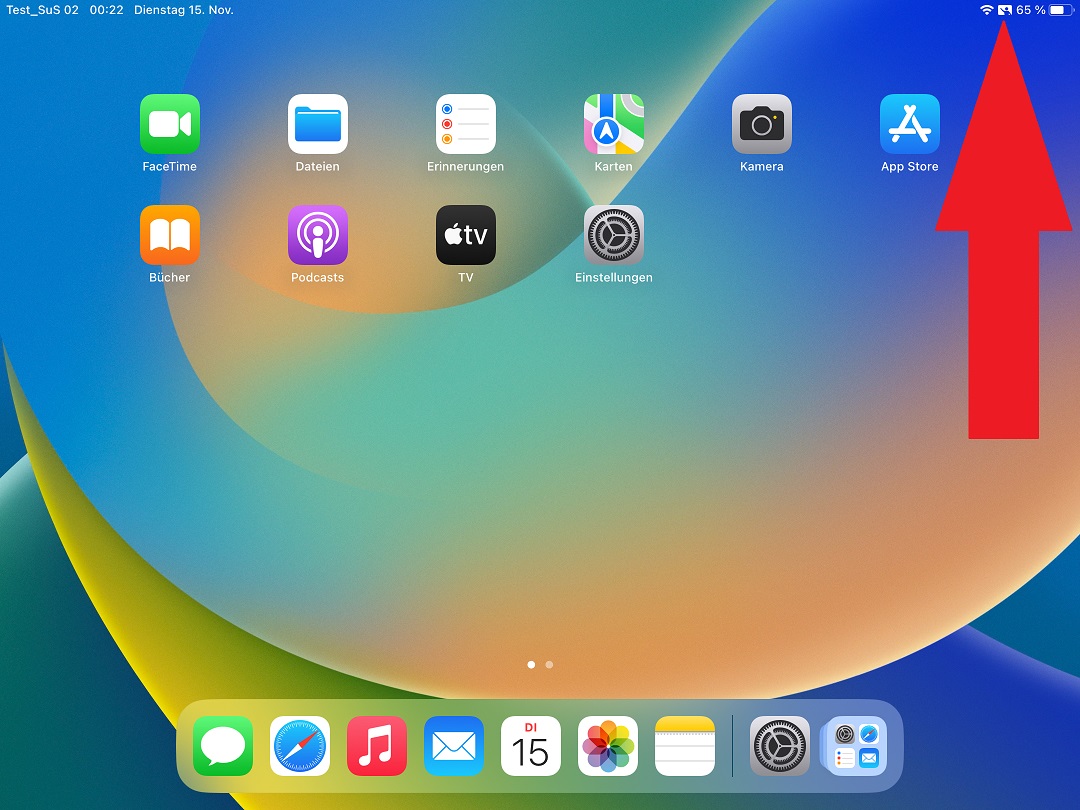This screenshot has height=810, width=1080.
Task: Tap the Podcasts label text
Action: 318,277
